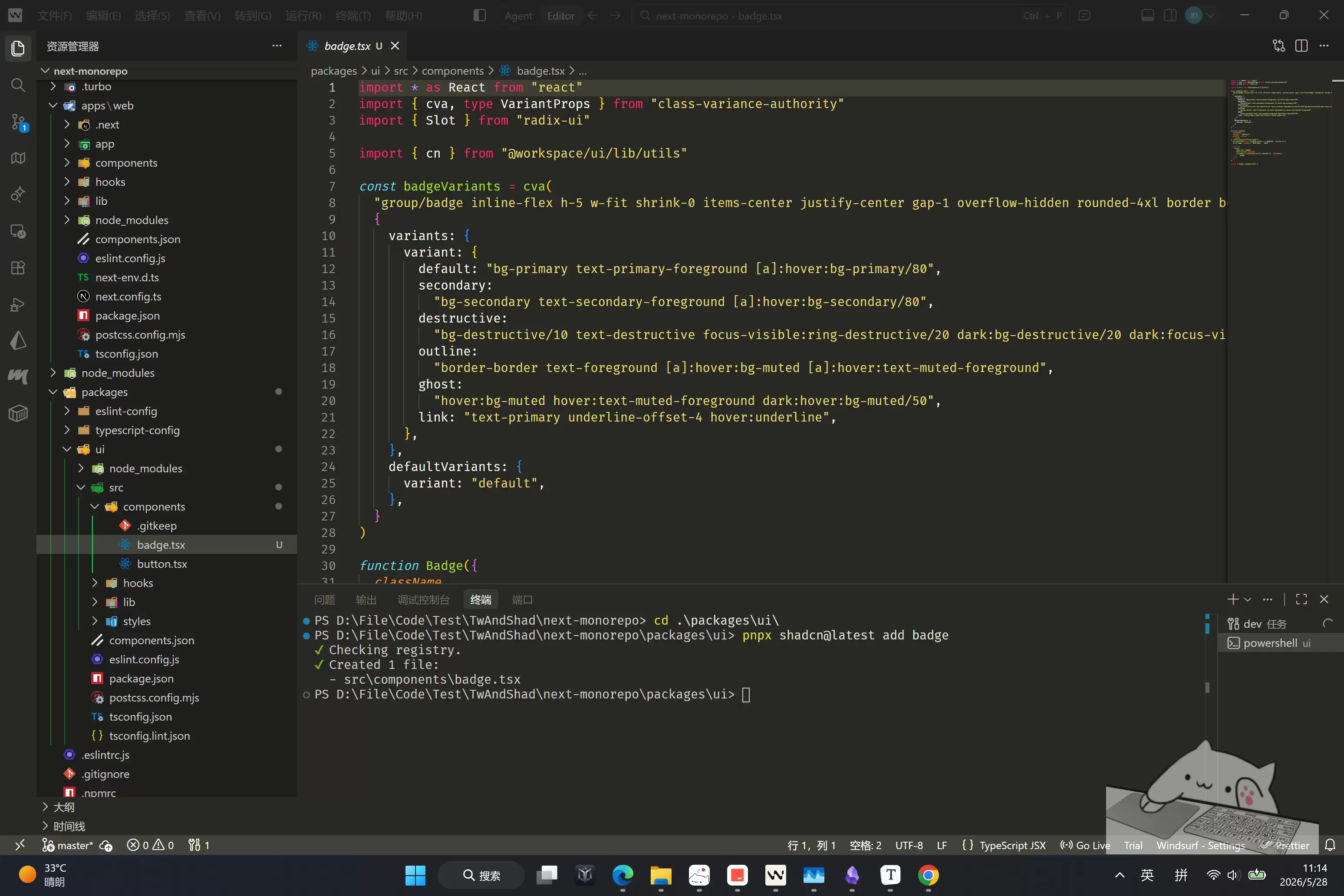Viewport: 1344px width, 896px height.
Task: Open the Search view in activity bar
Action: coord(18,85)
